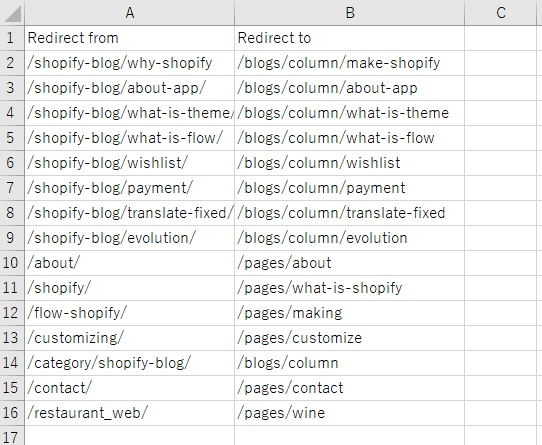Select the /pages/wine cell
The image size is (542, 445).
pos(349,413)
